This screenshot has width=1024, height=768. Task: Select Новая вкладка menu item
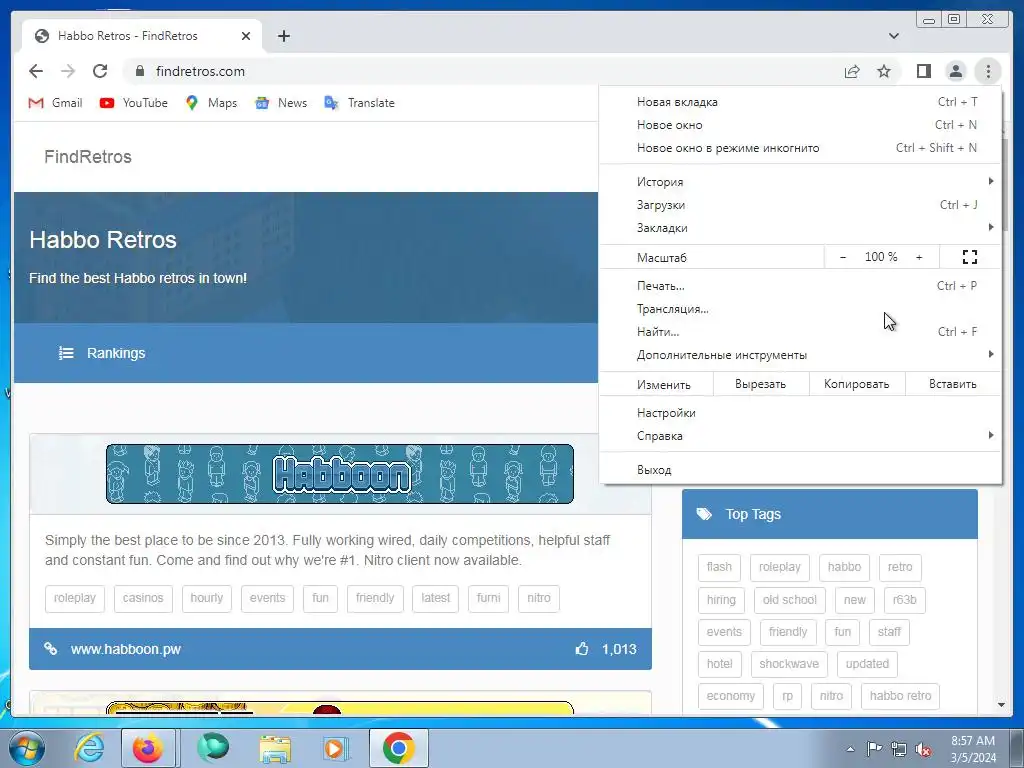(800, 102)
